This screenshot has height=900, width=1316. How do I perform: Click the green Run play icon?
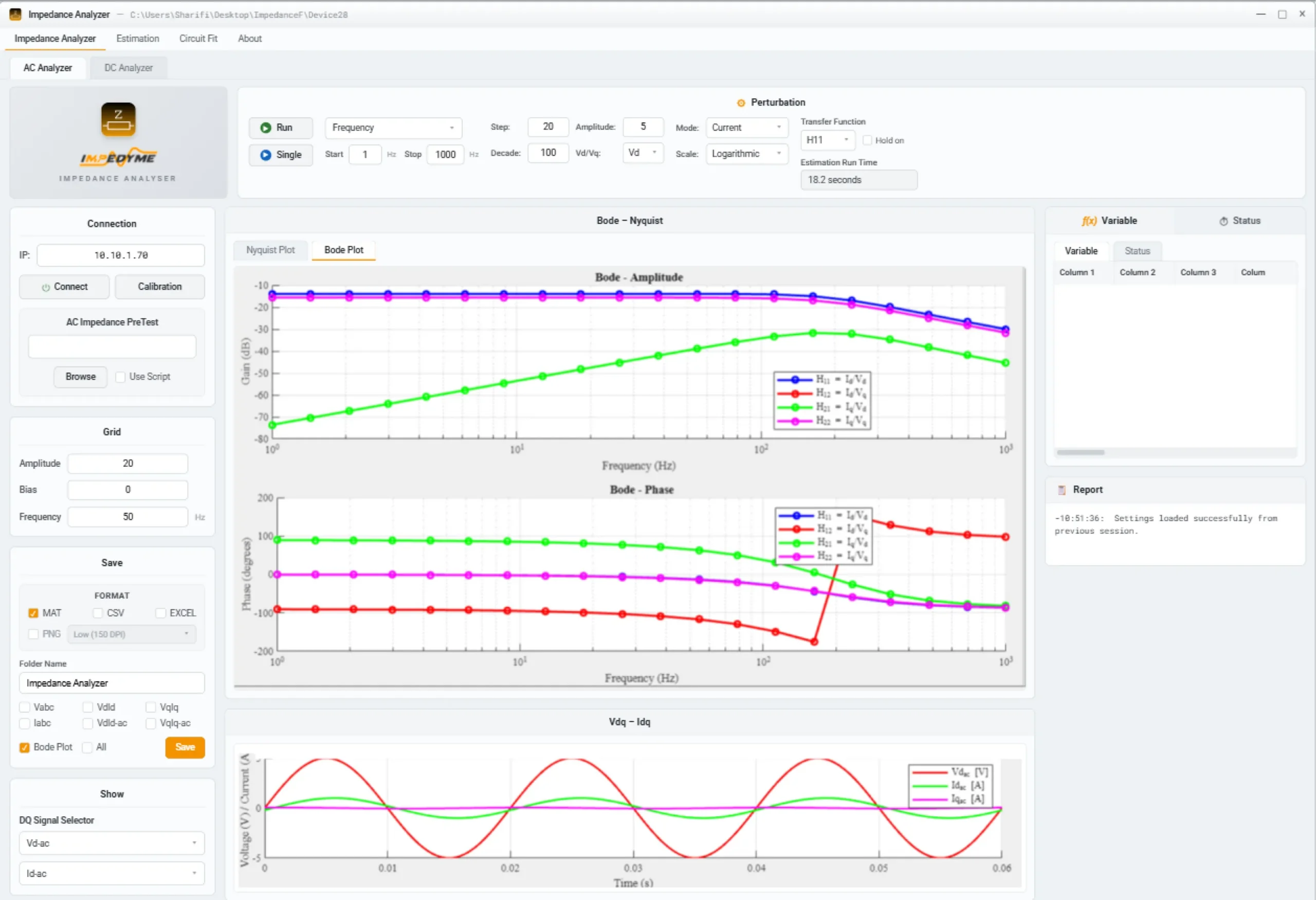265,128
